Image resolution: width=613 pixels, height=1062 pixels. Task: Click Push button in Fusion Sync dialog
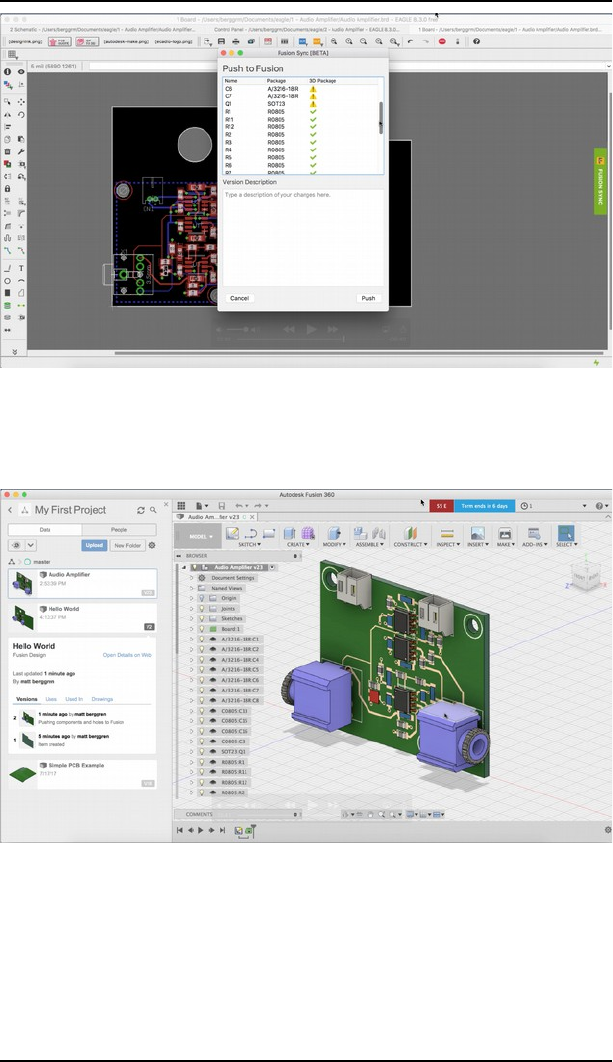point(368,298)
